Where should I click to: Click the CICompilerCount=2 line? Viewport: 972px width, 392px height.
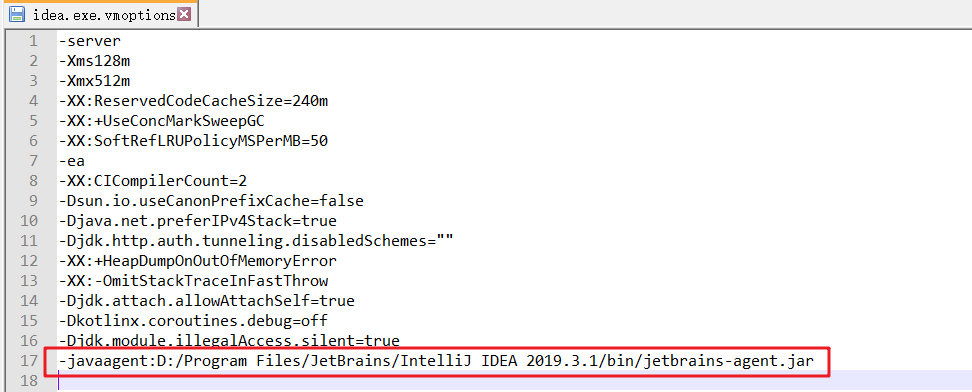(x=153, y=181)
